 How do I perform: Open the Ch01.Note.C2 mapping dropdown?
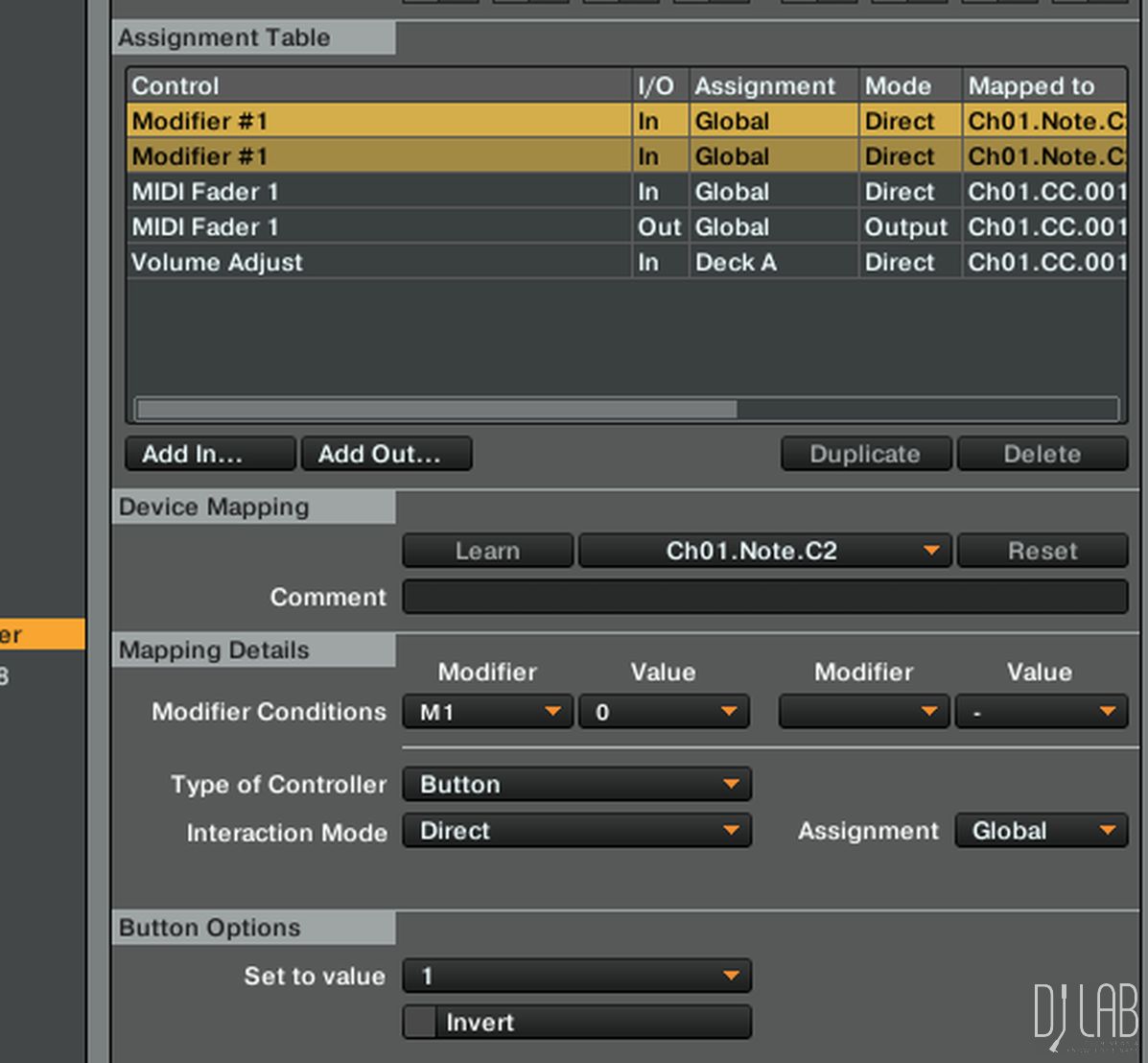pyautogui.click(x=764, y=551)
